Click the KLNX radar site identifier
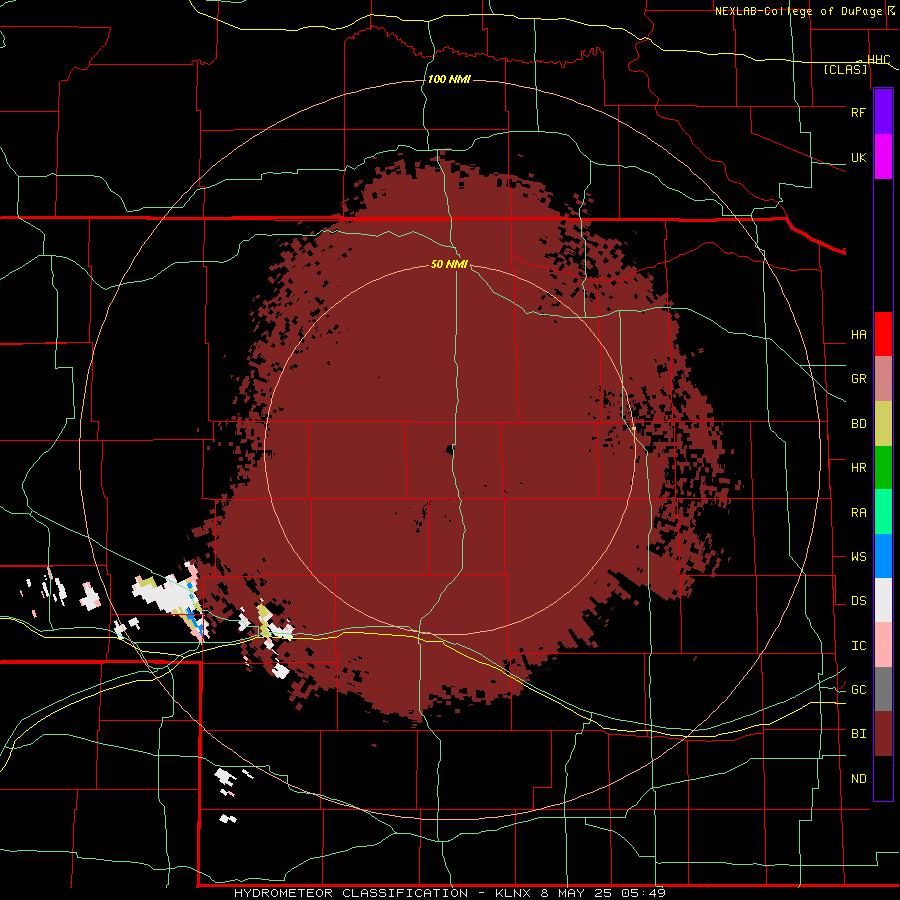Viewport: 900px width, 900px height. (515, 893)
